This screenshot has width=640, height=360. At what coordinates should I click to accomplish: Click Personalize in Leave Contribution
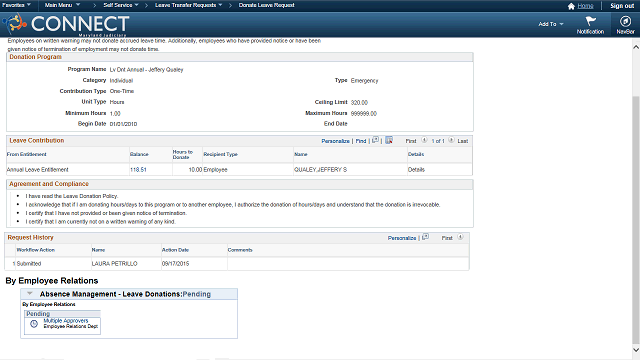point(336,141)
